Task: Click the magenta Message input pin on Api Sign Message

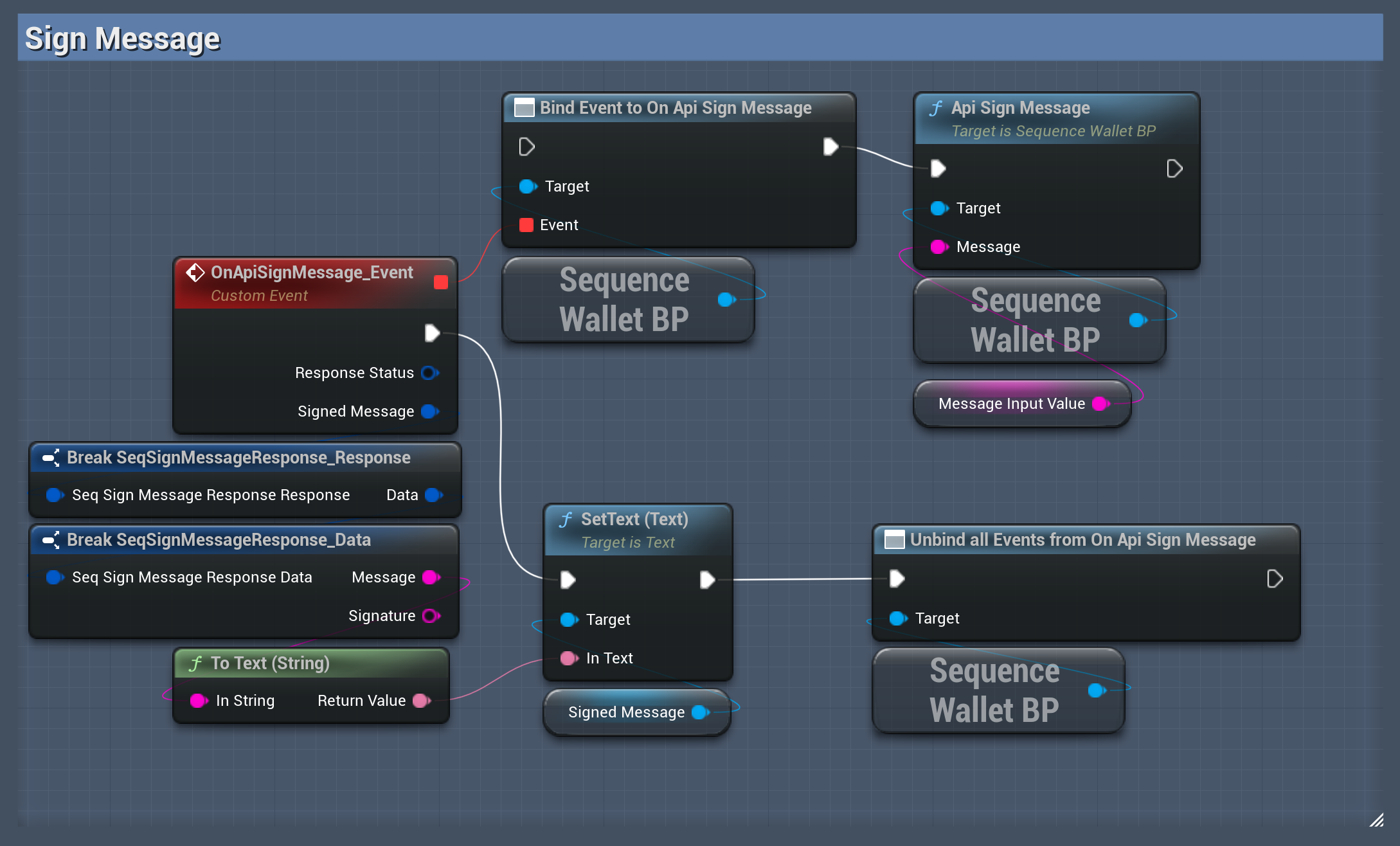Action: coord(938,247)
